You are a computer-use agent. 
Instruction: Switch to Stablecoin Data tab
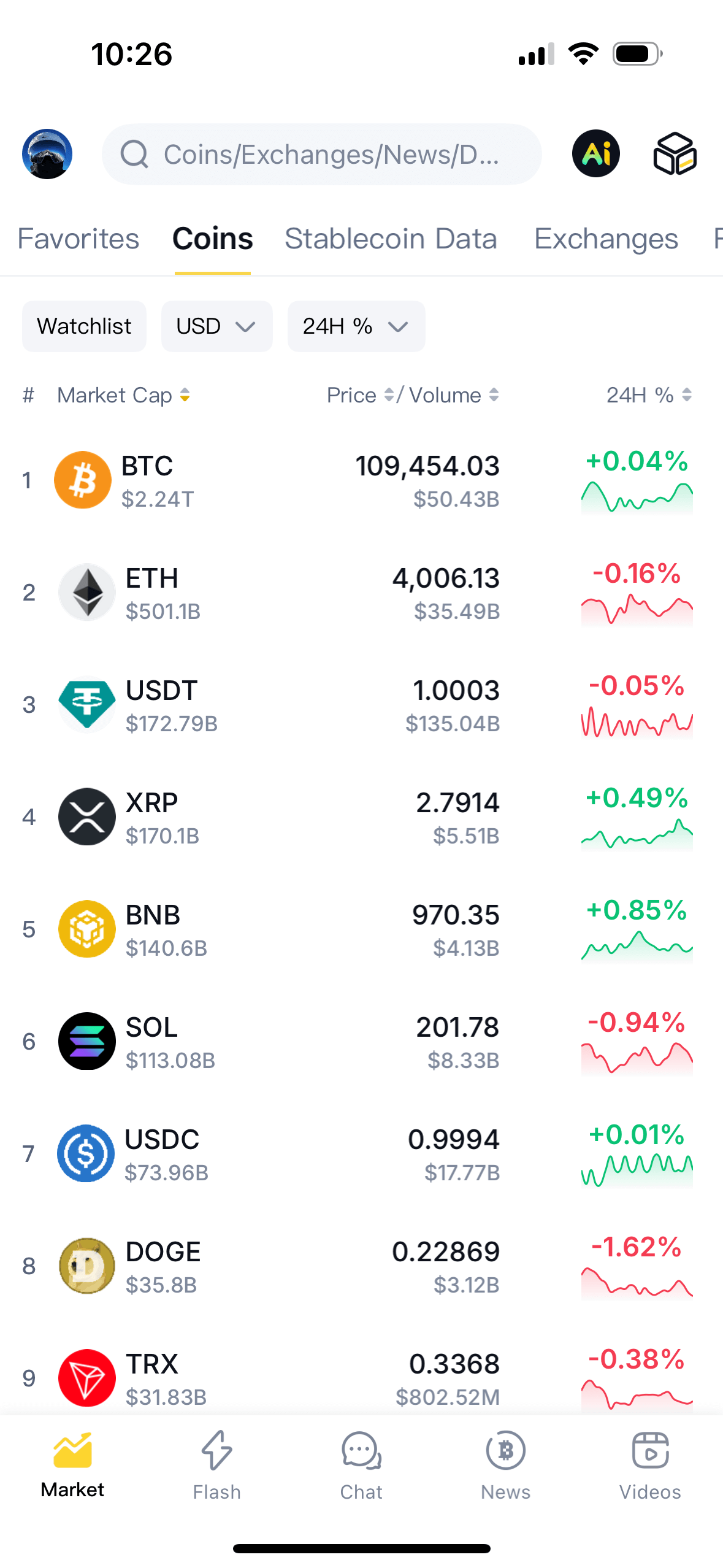[x=391, y=239]
